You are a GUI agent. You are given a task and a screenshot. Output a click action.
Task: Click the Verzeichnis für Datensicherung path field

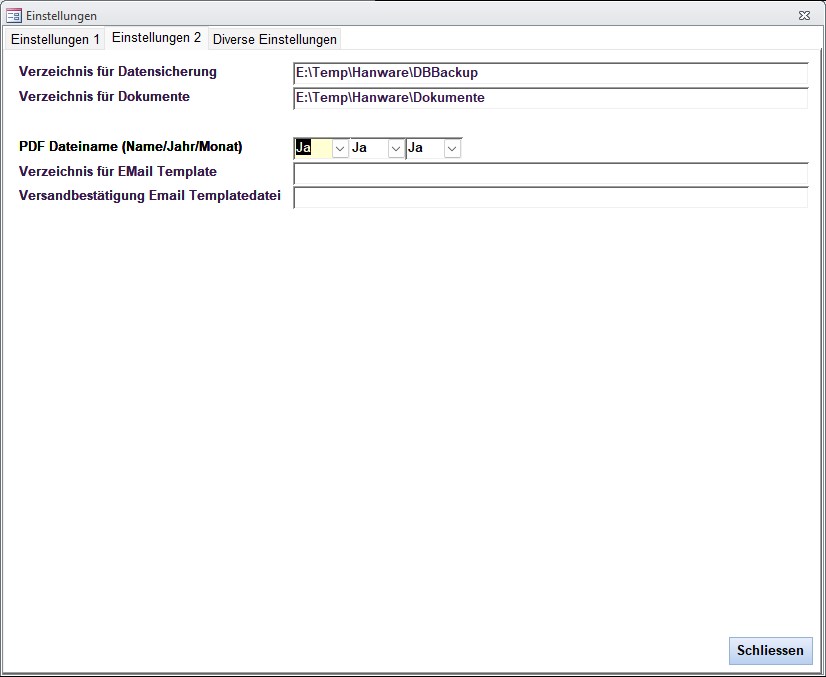click(x=550, y=73)
